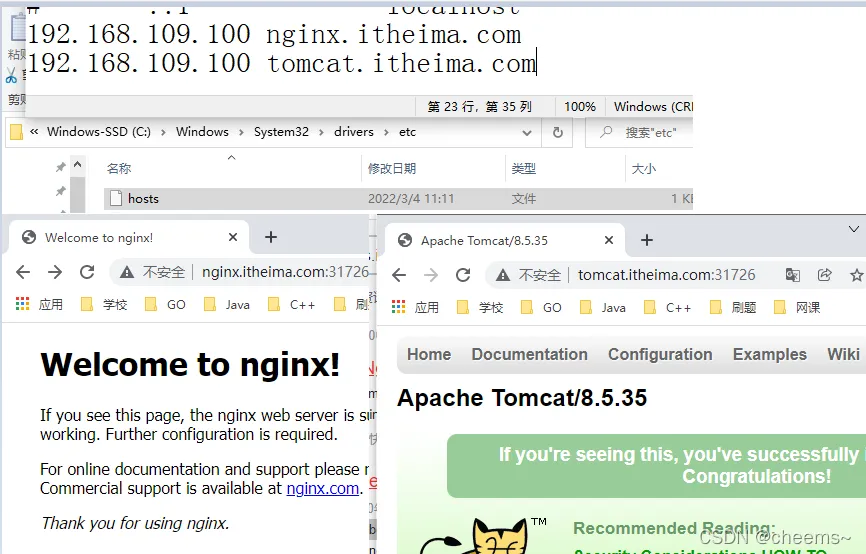Screen dimensions: 866x554
Task: Bookmark the Tomcat page with star icon
Action: [x=857, y=275]
